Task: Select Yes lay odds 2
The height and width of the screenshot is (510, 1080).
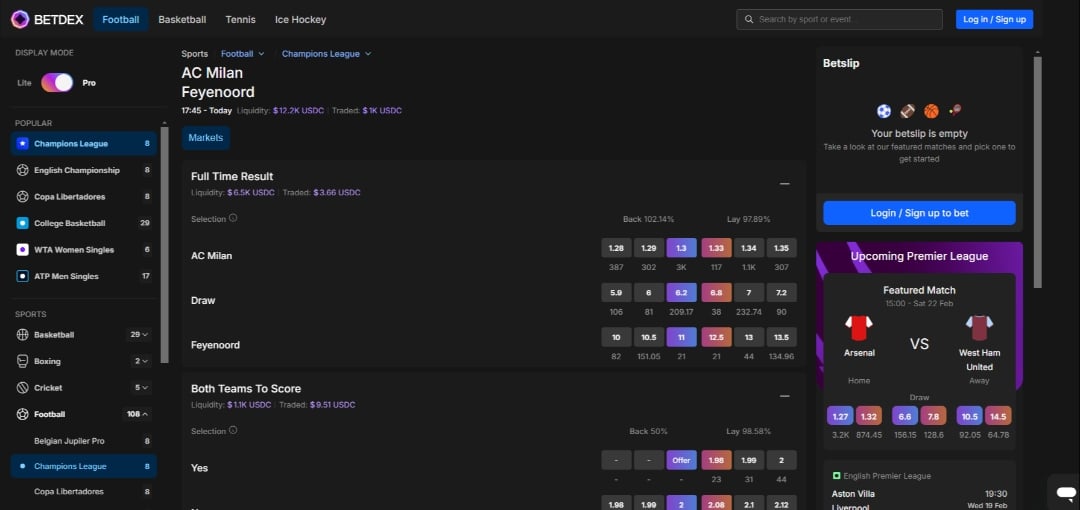Action: [782, 460]
